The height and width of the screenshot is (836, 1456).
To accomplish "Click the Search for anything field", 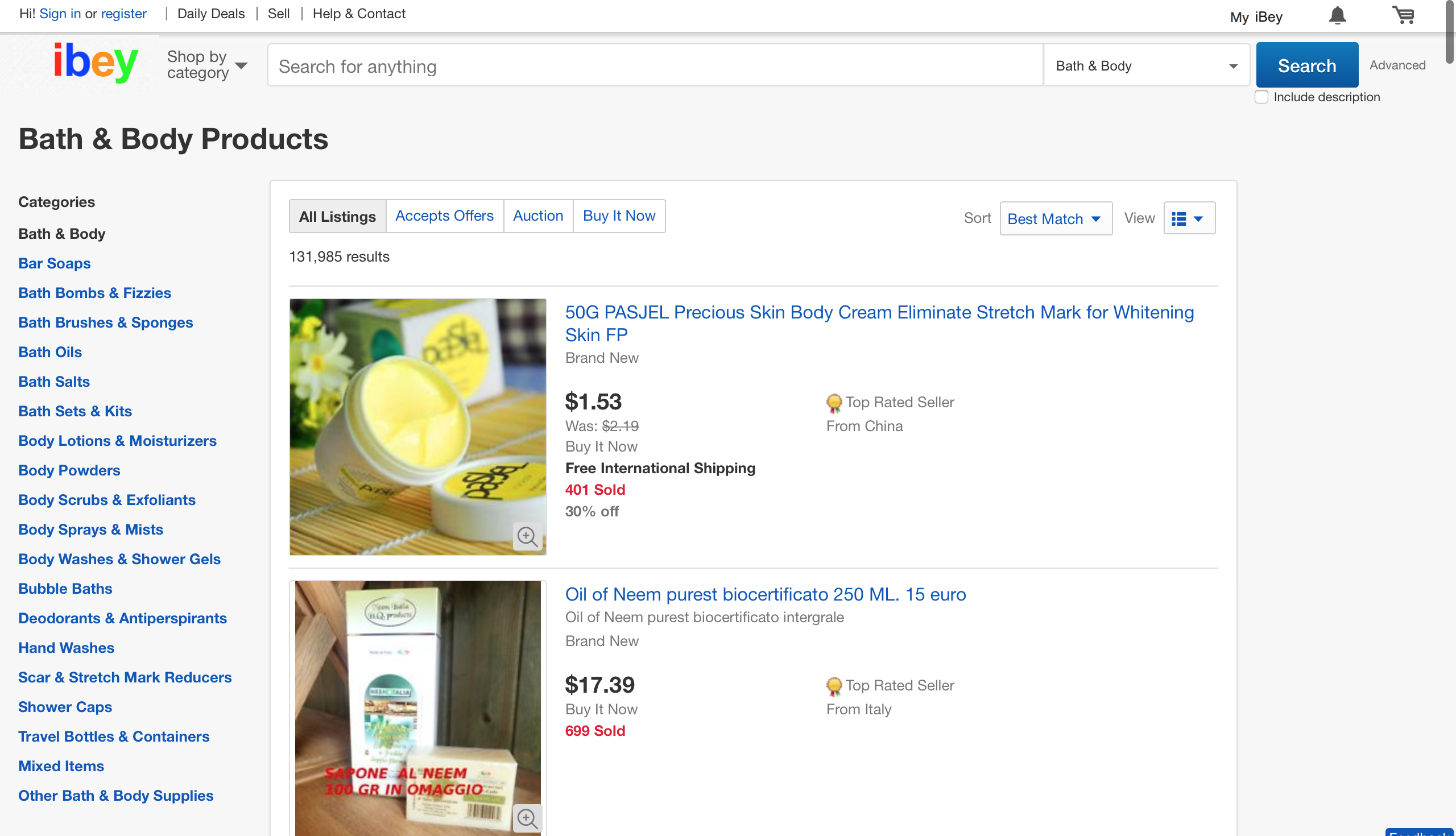I will 655,66.
